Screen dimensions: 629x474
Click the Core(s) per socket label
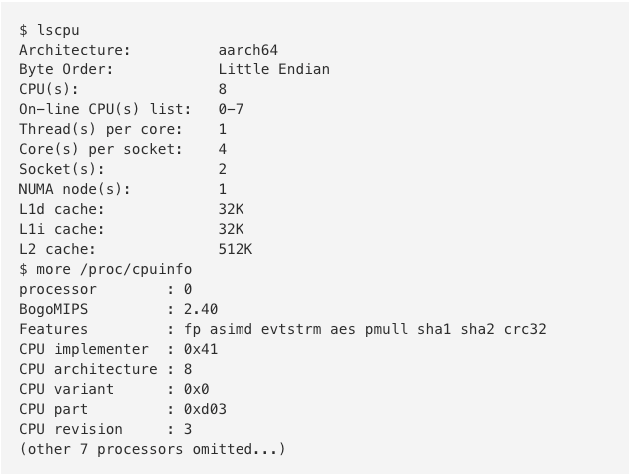pos(100,150)
